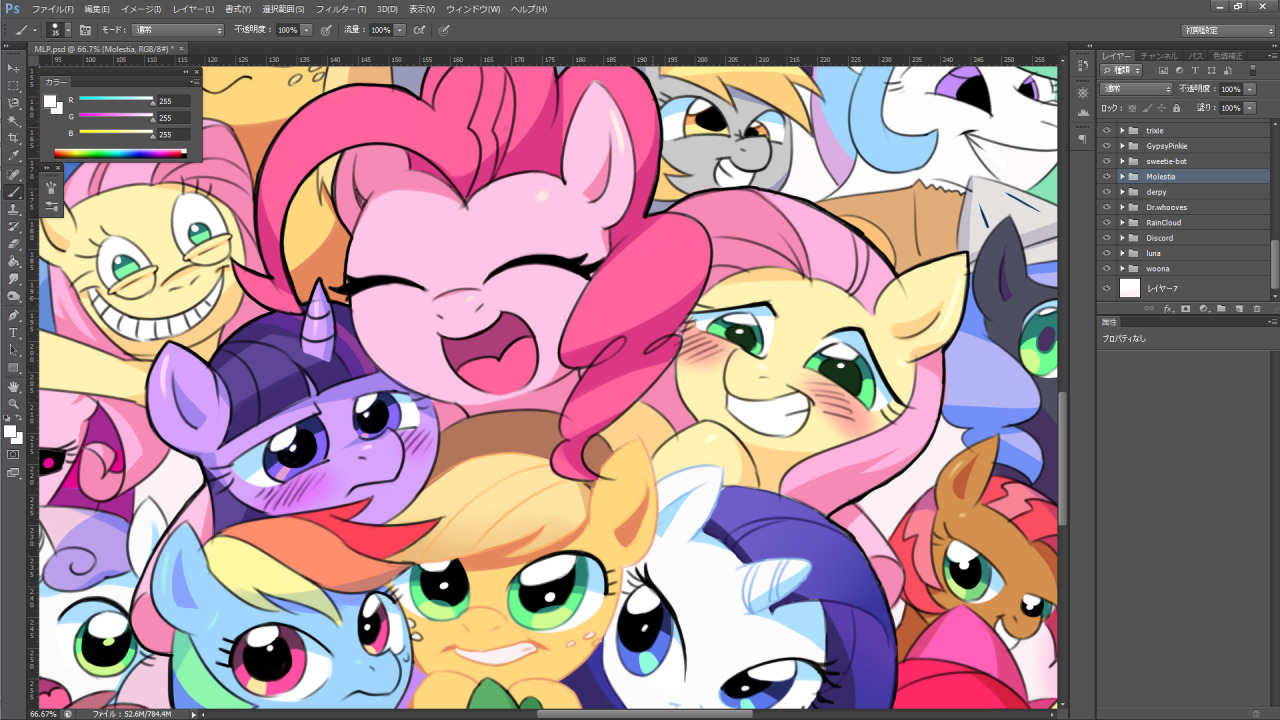Toggle Quick Mask mode icon

tap(13, 455)
